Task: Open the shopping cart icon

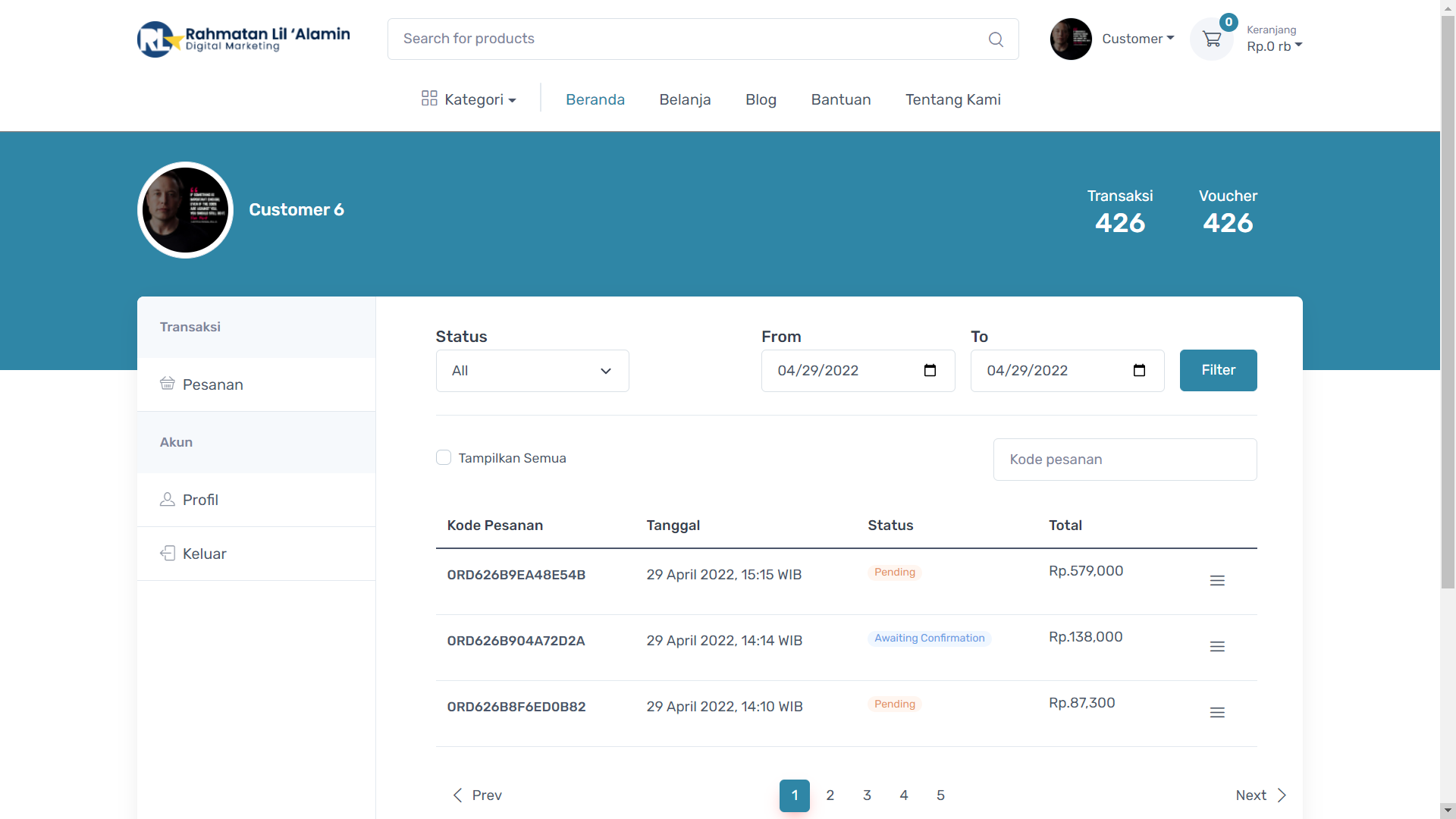Action: [x=1212, y=39]
